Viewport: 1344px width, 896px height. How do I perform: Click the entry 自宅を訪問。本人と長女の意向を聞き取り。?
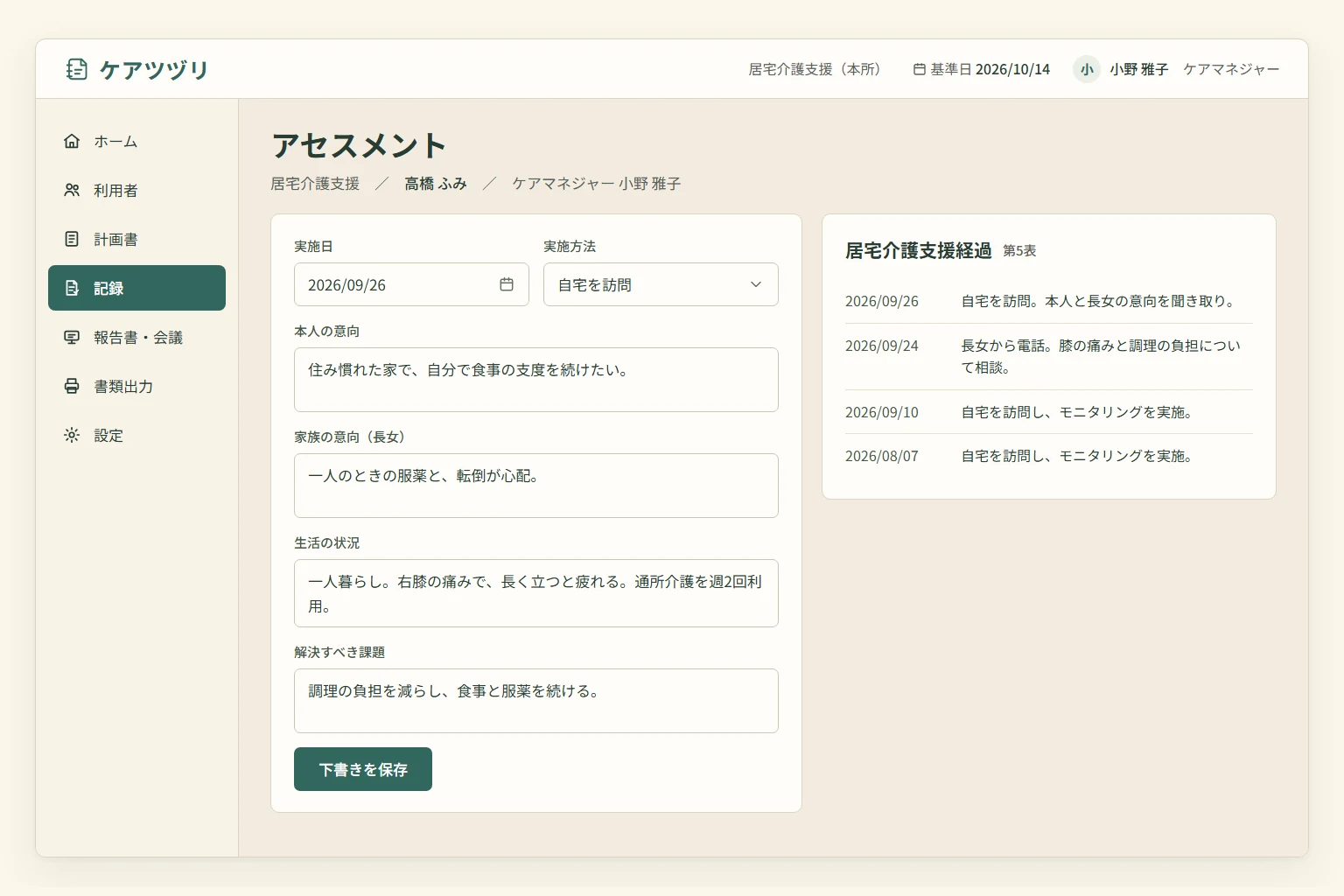pyautogui.click(x=1100, y=301)
